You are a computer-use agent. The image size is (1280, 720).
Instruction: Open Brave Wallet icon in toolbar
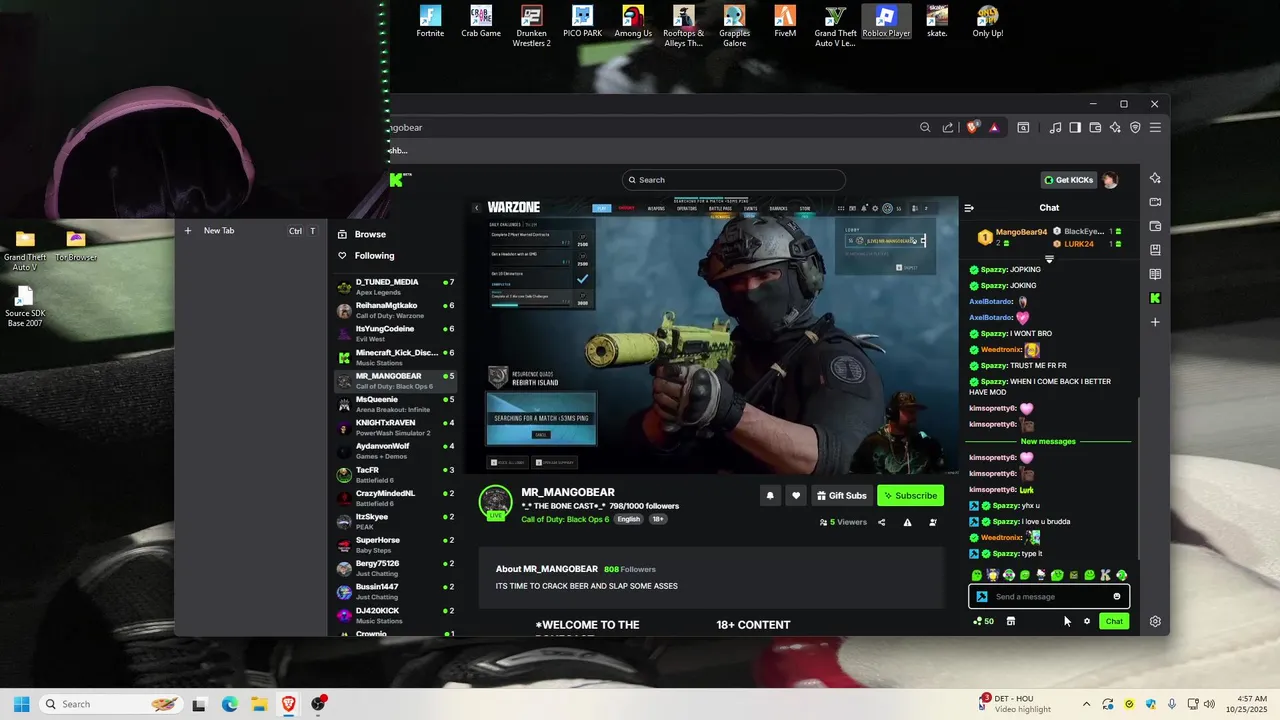(1095, 128)
